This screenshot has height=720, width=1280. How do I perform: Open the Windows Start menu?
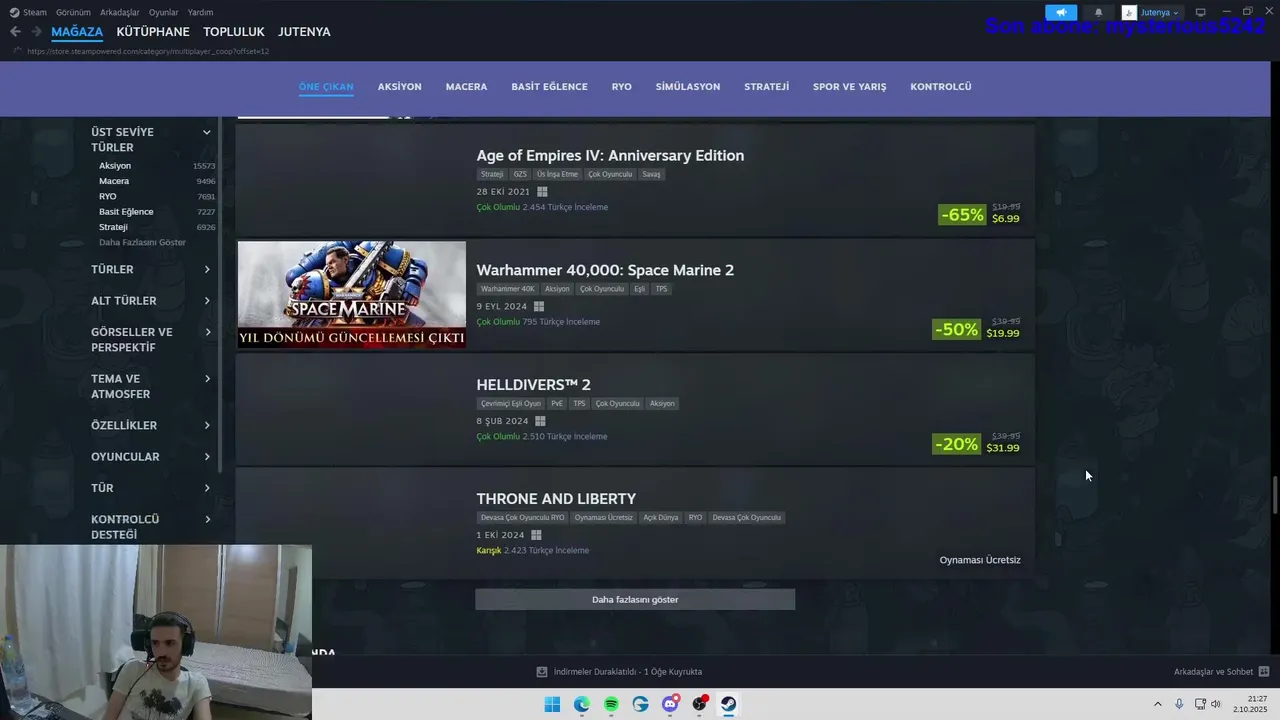click(x=552, y=704)
